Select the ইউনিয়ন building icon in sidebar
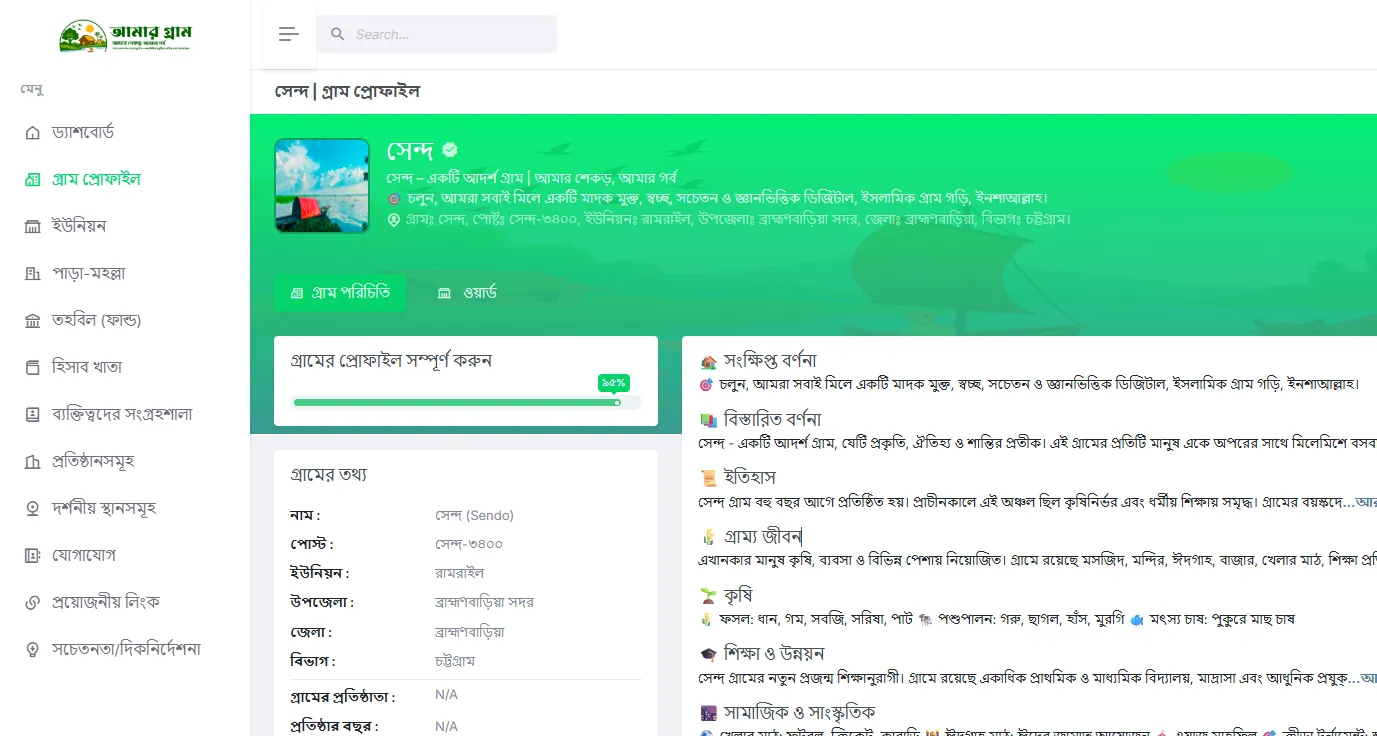This screenshot has height=736, width=1377. pos(32,227)
